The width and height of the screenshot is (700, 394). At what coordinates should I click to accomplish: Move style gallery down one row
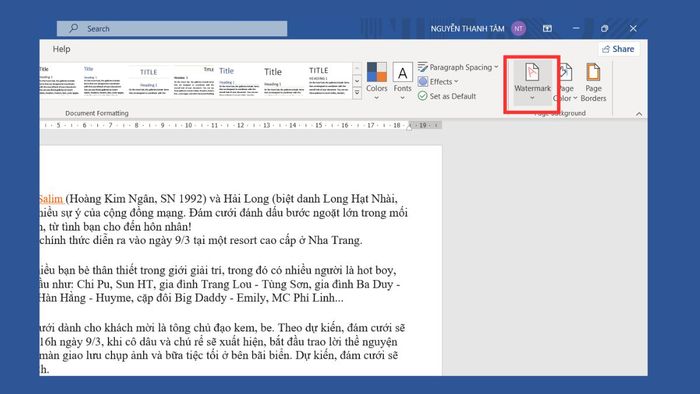[x=357, y=81]
